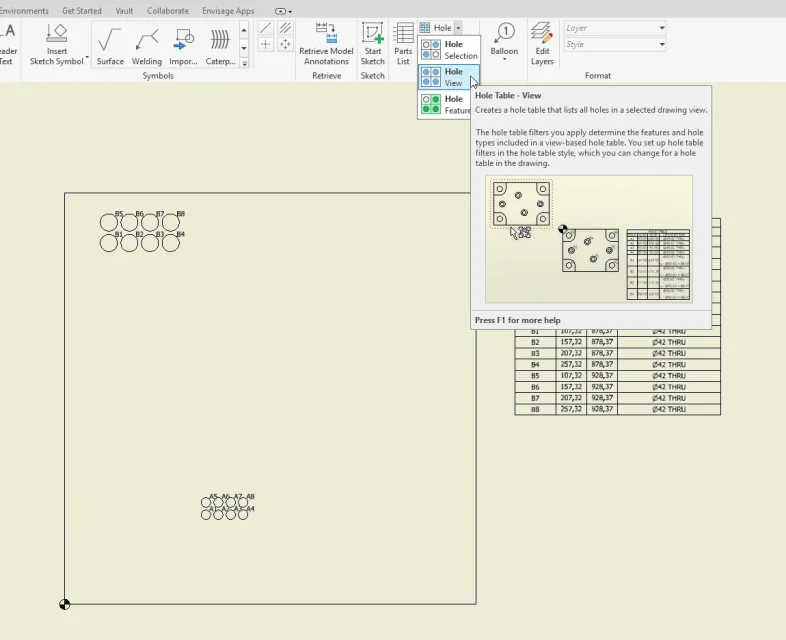Click the Retrieve panel label
Viewport: 786px width, 640px height.
[326, 76]
